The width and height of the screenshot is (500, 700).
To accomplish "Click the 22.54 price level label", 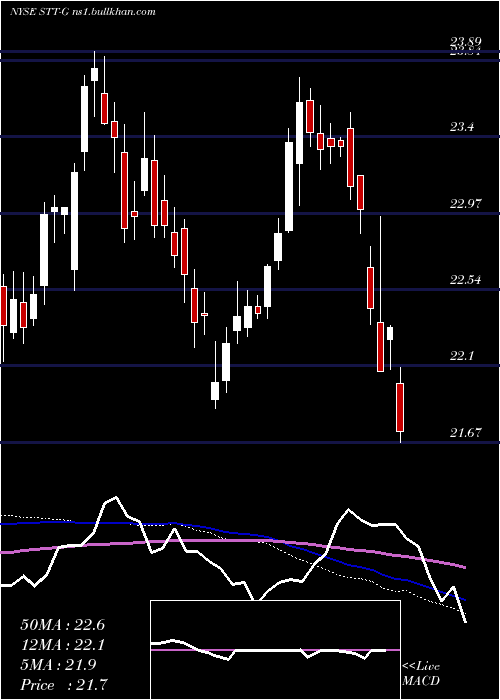I will click(x=466, y=280).
